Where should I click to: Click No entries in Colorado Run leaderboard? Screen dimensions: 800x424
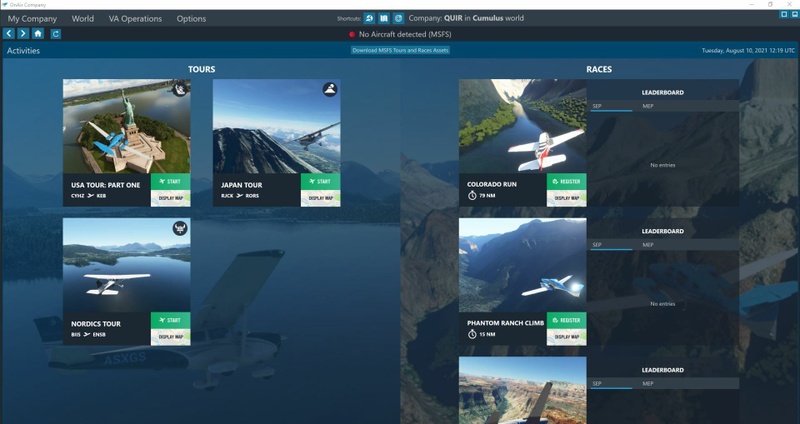click(663, 165)
